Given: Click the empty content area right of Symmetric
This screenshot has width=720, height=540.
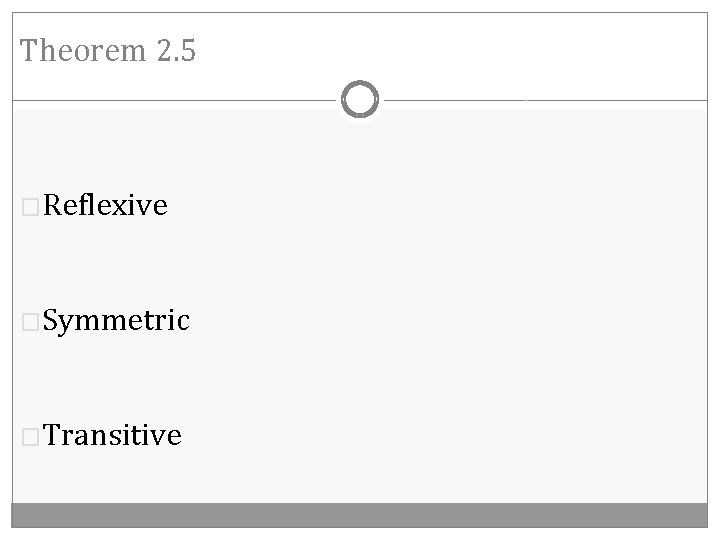Looking at the screenshot, I should pyautogui.click(x=450, y=321).
